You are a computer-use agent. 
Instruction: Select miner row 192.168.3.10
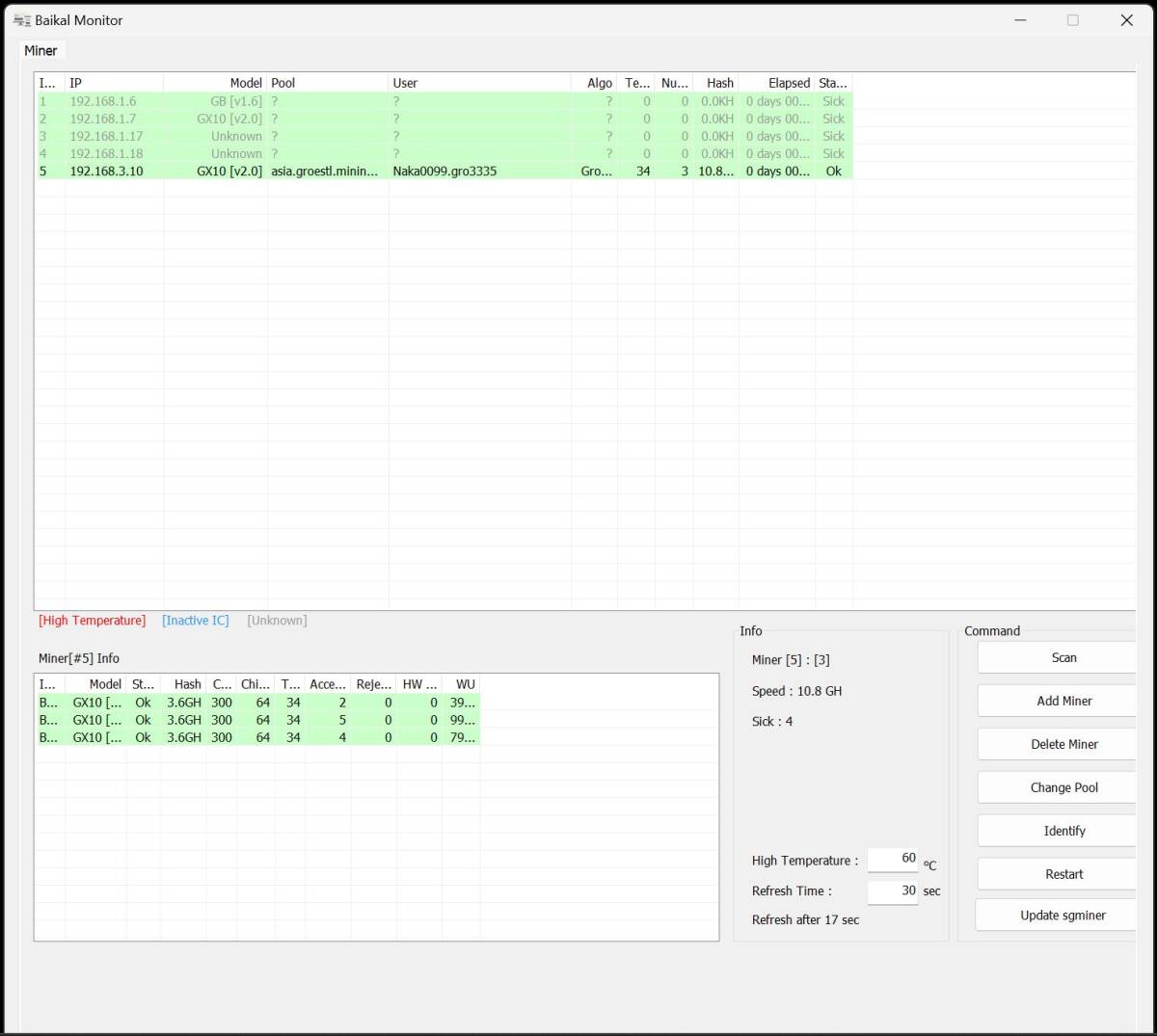(444, 171)
